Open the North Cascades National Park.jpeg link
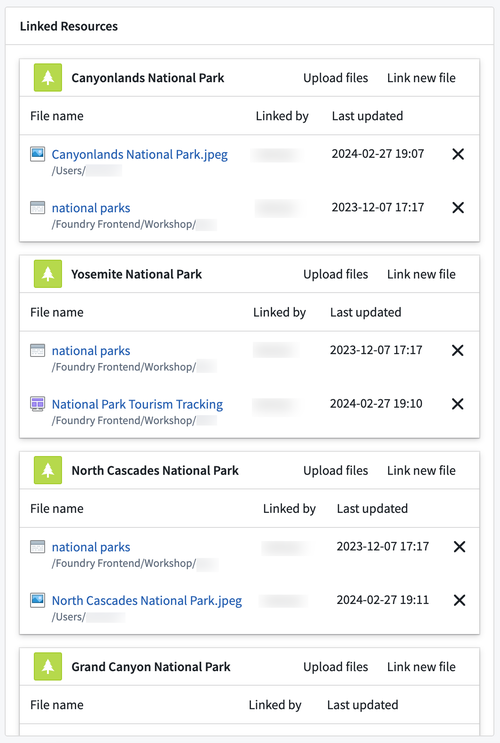Image resolution: width=500 pixels, height=743 pixels. (x=147, y=600)
